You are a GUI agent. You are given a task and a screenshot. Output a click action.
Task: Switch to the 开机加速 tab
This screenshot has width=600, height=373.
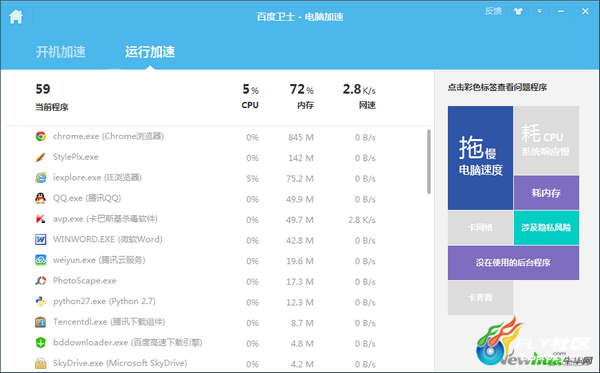tap(60, 52)
